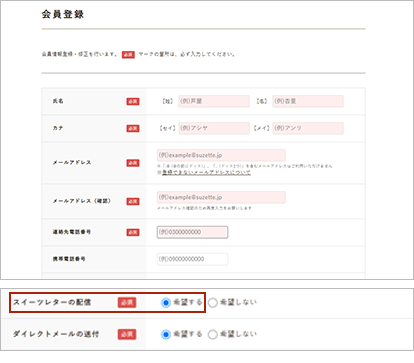Select 希望する for スイーツレターの配信

point(166,303)
